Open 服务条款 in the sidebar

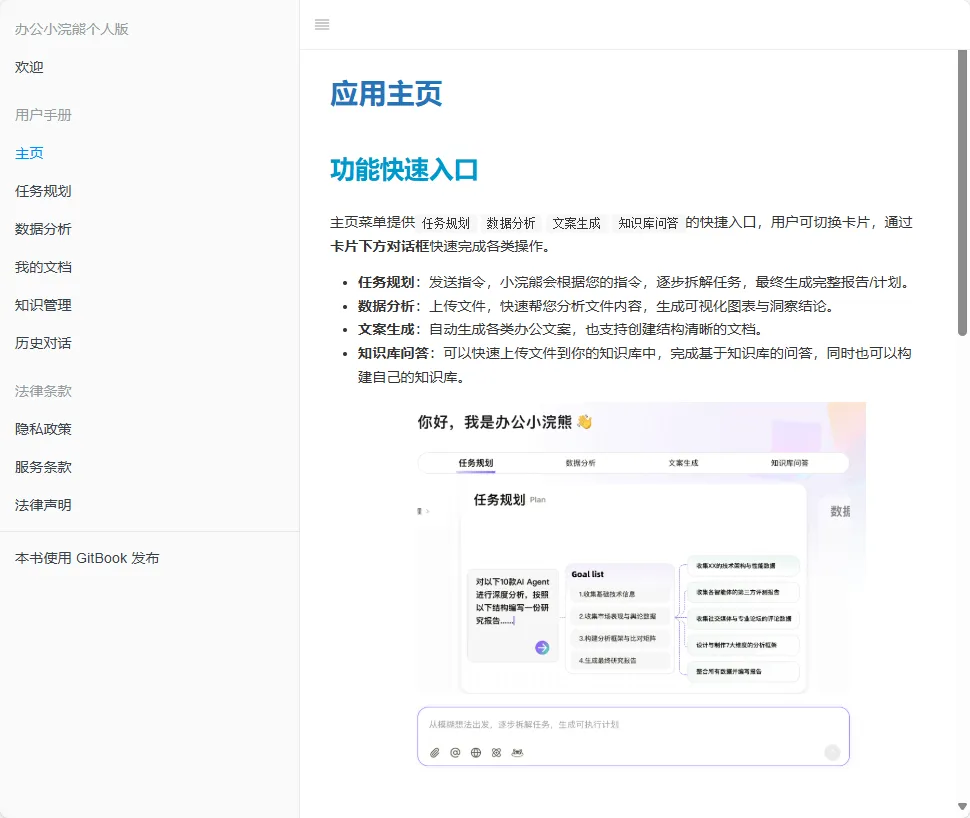point(43,467)
